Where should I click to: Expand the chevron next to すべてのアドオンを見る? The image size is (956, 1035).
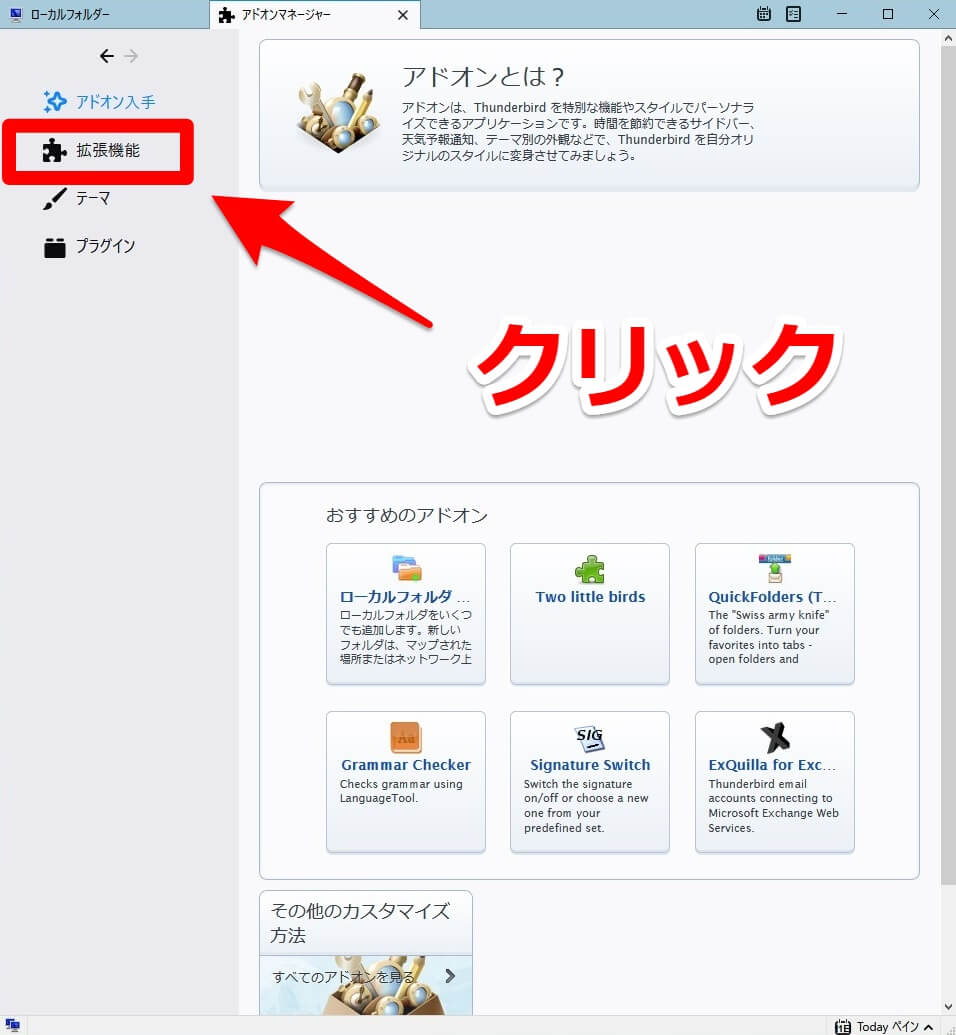click(450, 976)
